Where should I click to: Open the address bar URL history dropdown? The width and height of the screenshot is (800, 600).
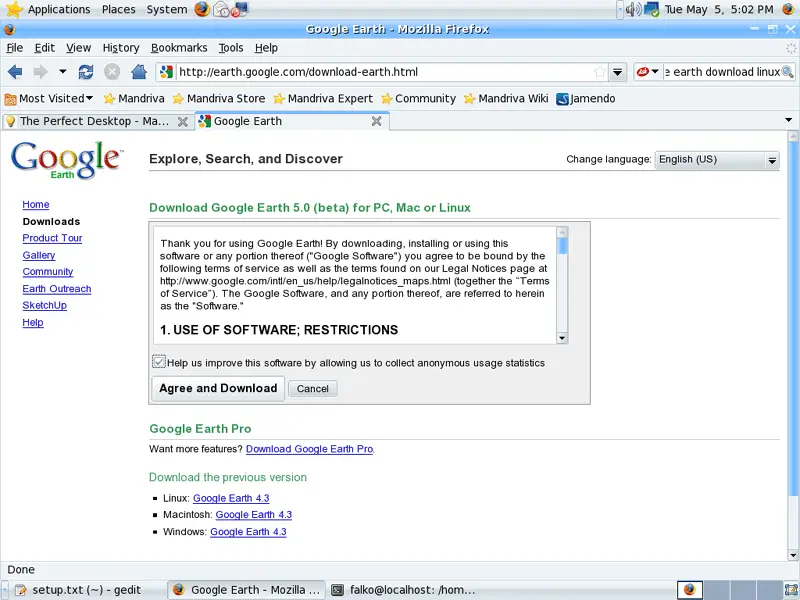click(617, 72)
